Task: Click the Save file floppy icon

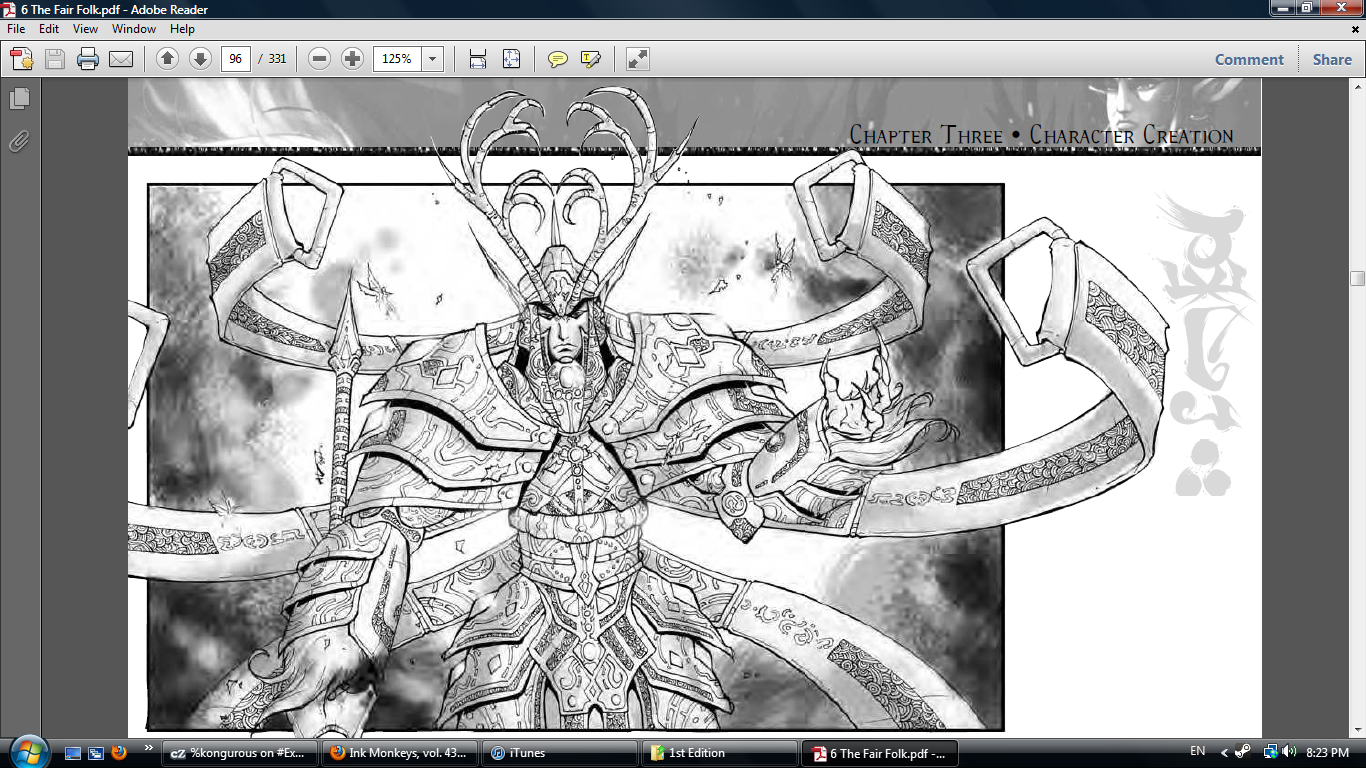Action: tap(54, 59)
